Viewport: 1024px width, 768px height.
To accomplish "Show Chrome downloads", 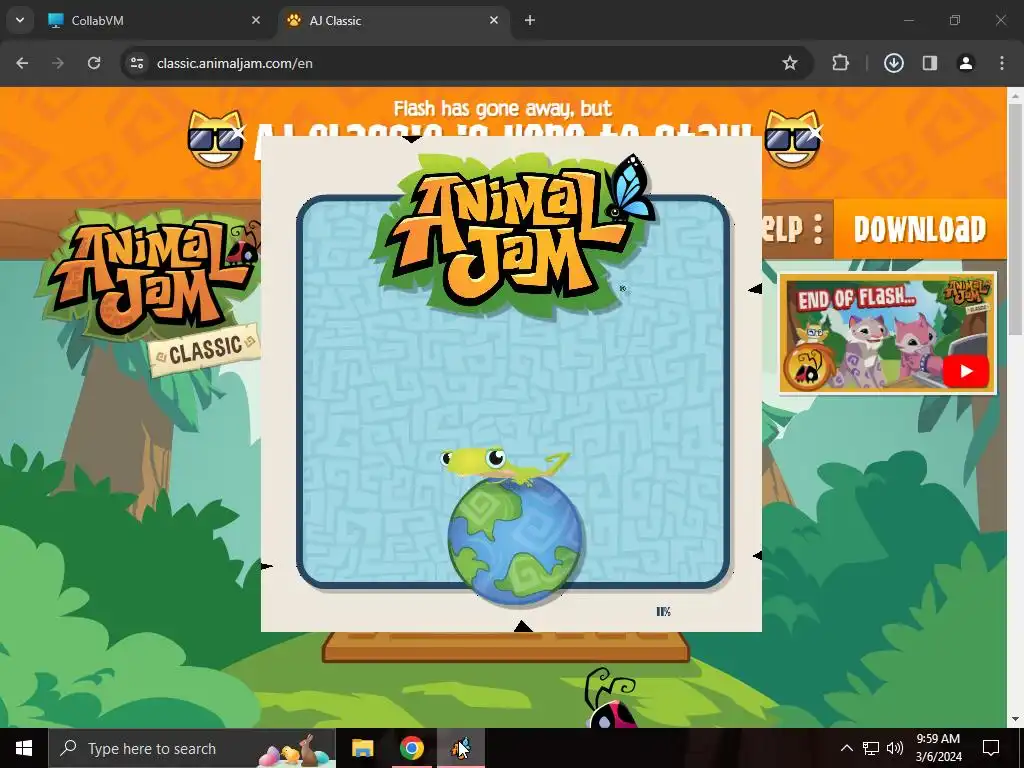I will [893, 63].
